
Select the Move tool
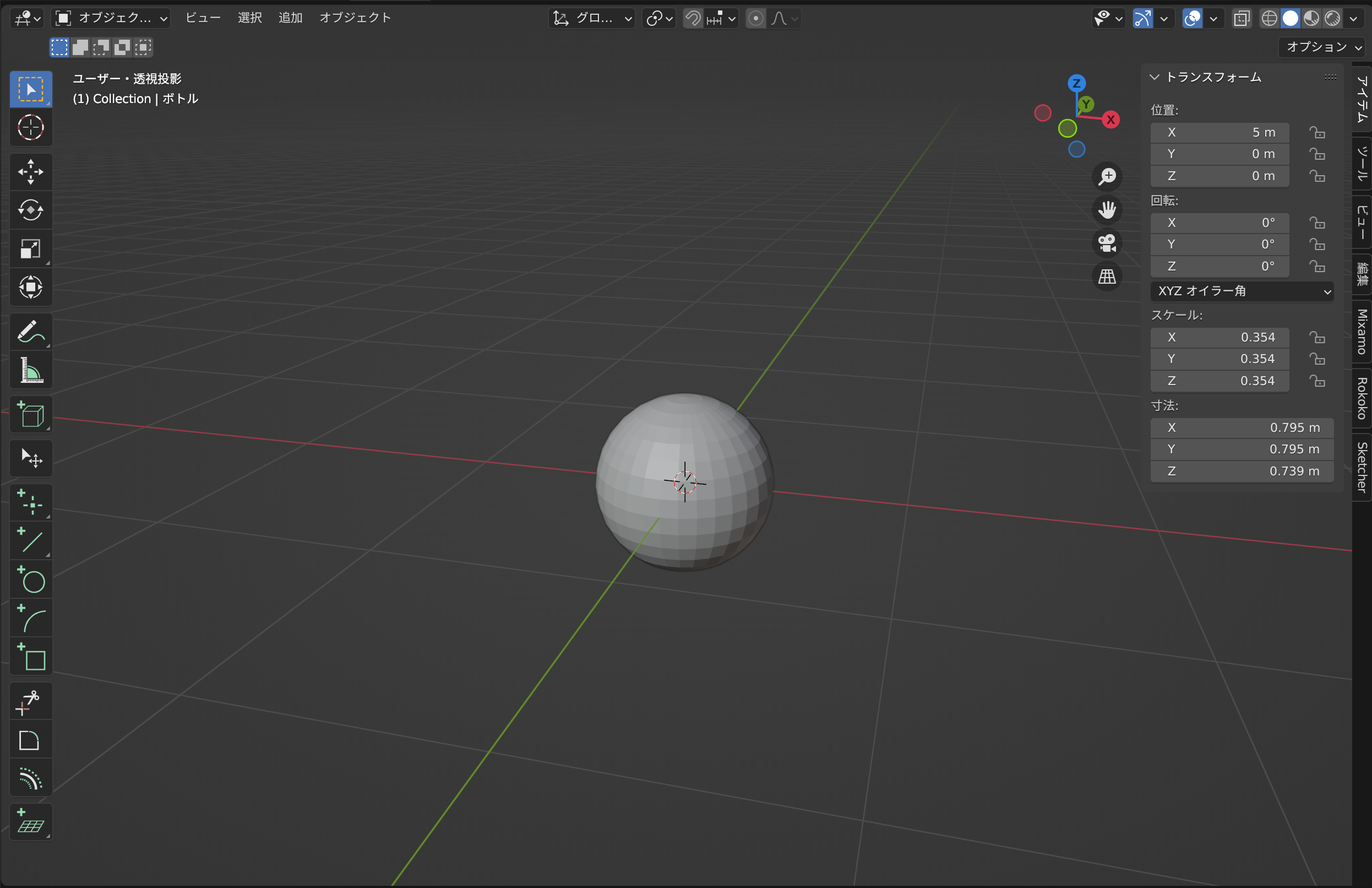pyautogui.click(x=31, y=172)
